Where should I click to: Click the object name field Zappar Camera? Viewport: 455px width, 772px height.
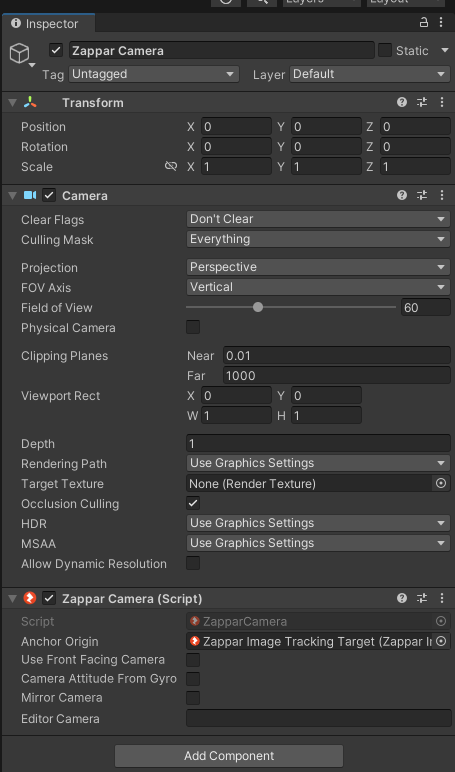pyautogui.click(x=222, y=50)
